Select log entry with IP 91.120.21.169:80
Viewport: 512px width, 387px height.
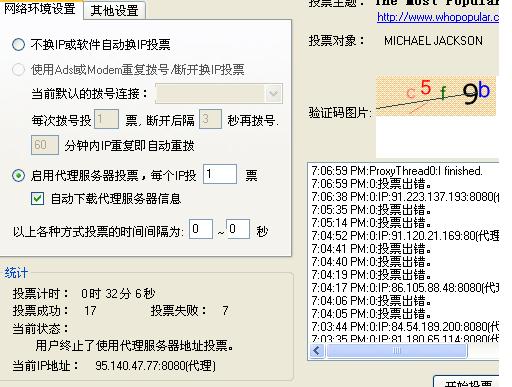click(405, 236)
